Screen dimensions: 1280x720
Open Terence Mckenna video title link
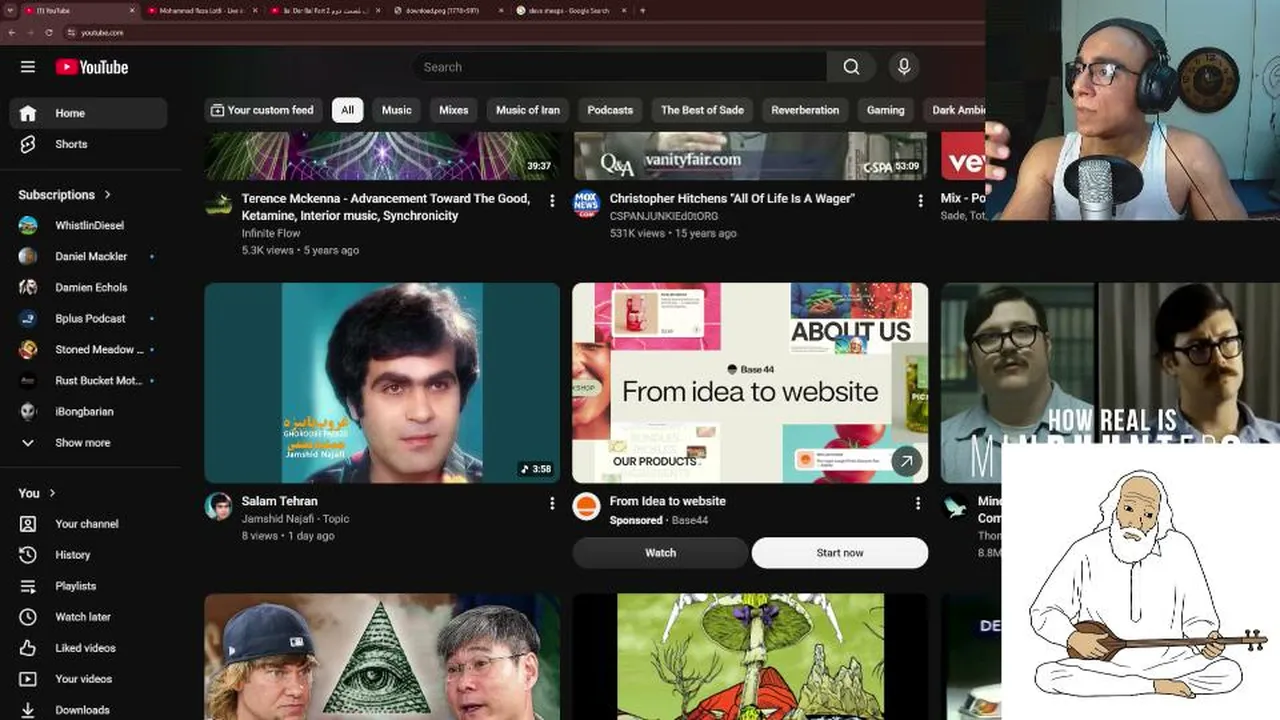coord(386,207)
